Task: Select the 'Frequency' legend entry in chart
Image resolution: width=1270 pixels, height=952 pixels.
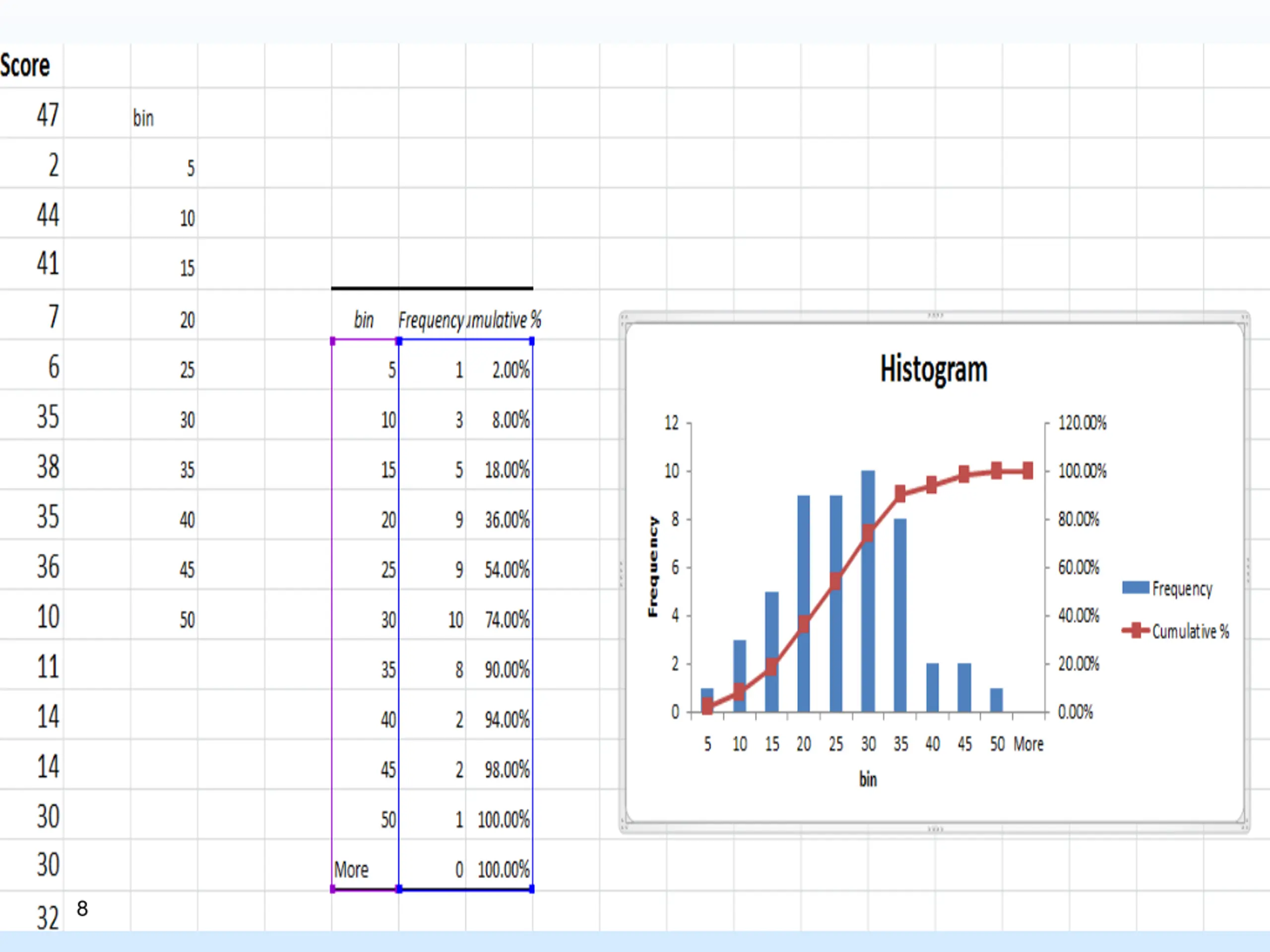Action: coord(1167,588)
